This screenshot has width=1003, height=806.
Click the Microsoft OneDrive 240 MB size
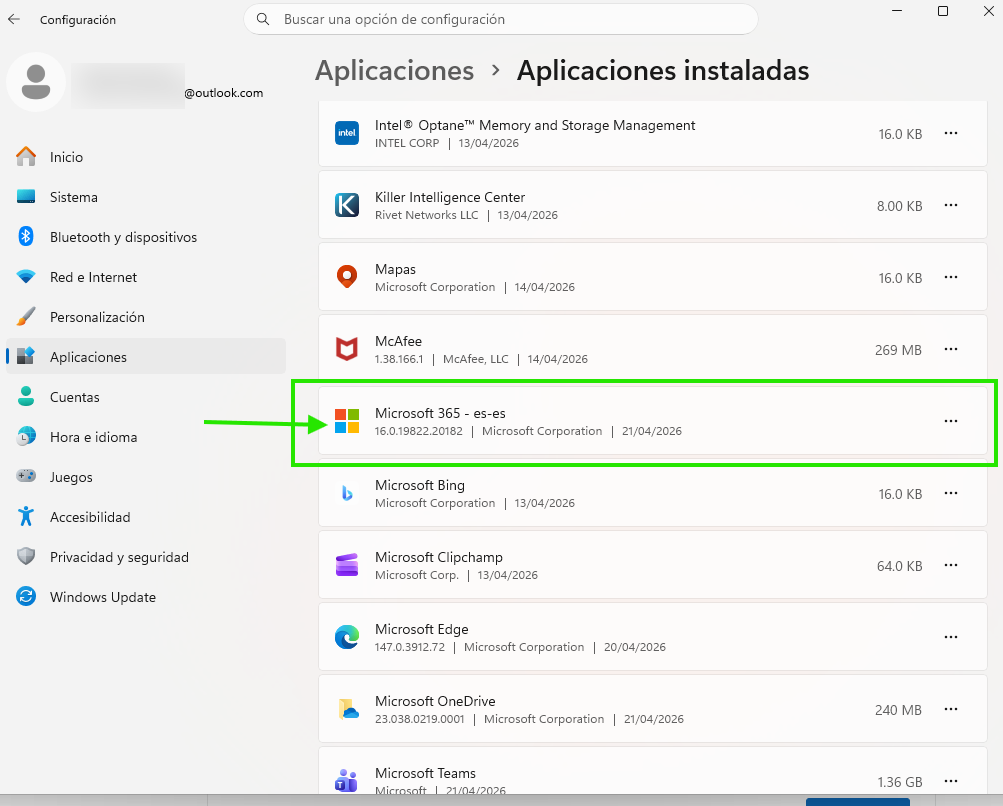898,710
